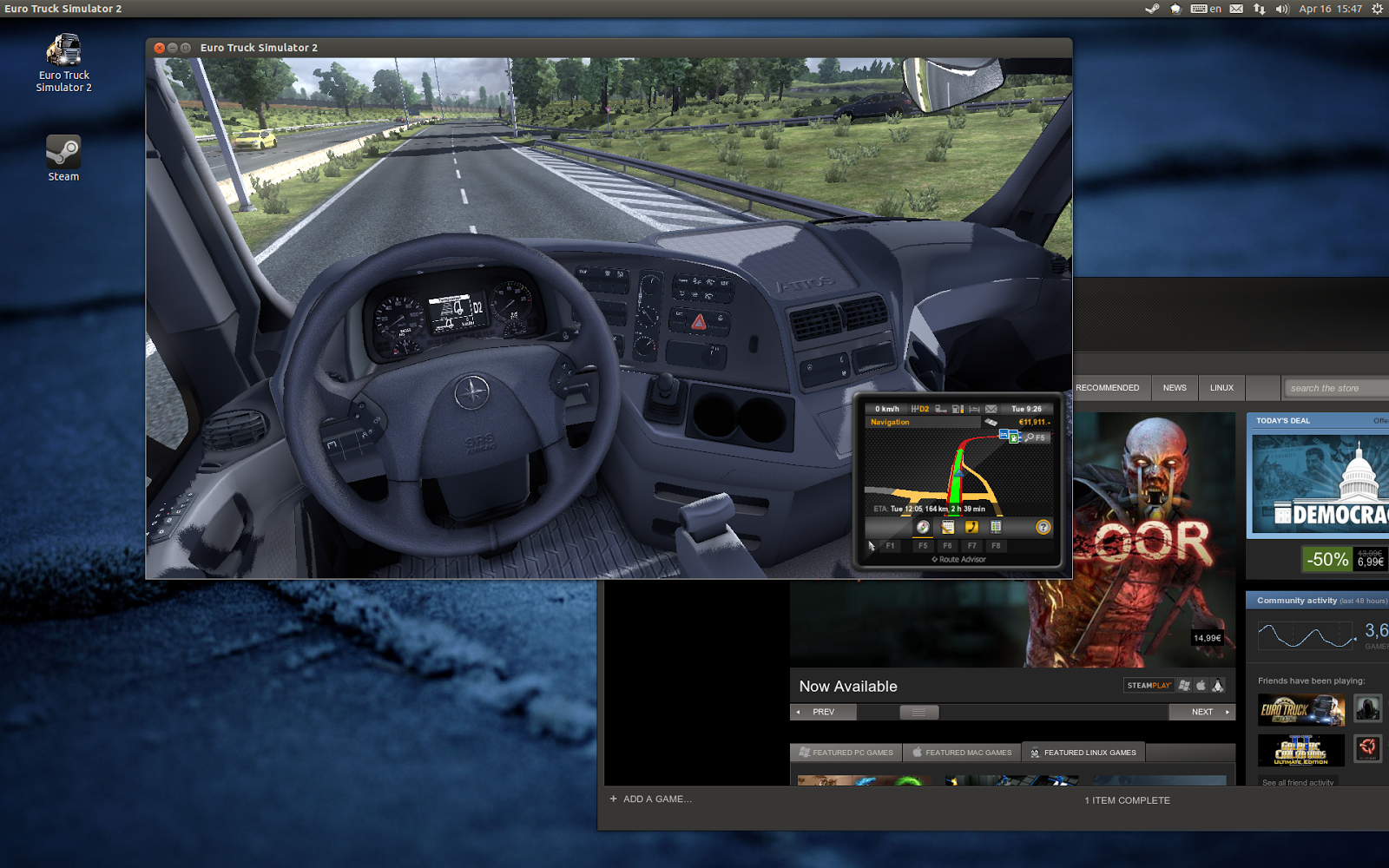Open the LINUX store menu item
Viewport: 1389px width, 868px height.
[1221, 388]
